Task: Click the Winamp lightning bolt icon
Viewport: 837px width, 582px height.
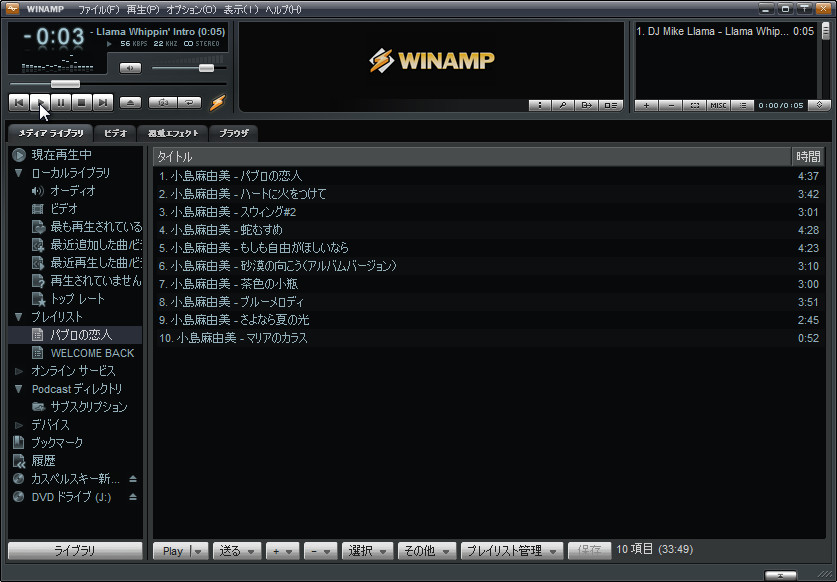Action: tap(216, 102)
